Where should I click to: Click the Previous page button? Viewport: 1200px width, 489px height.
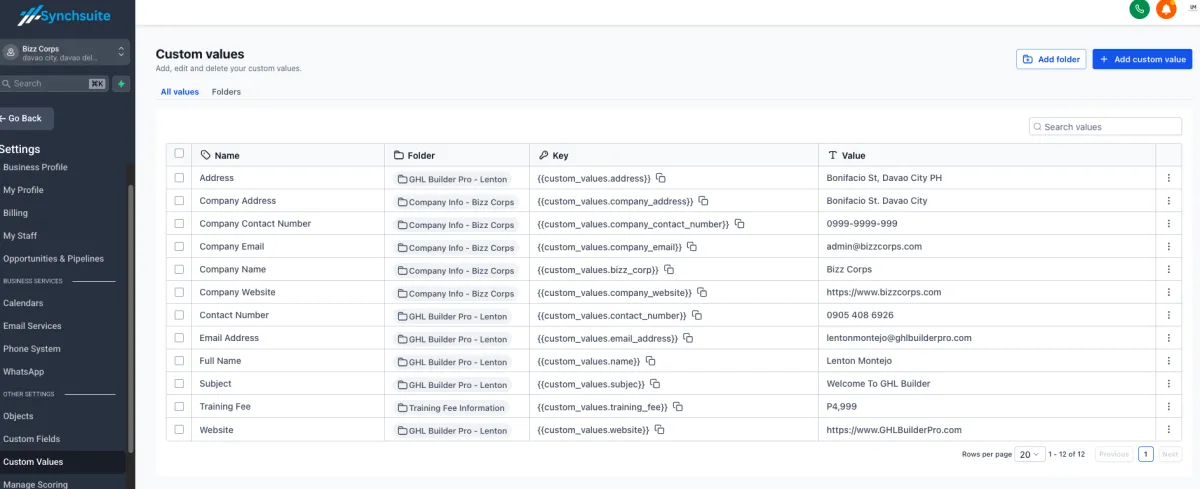(1114, 454)
